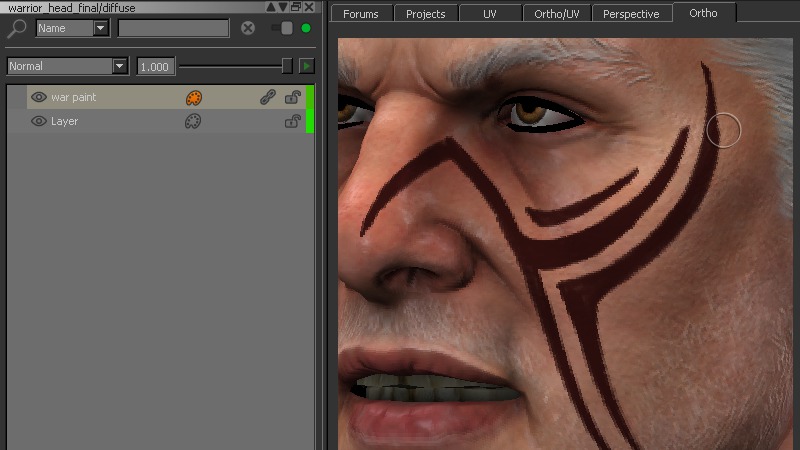Click the orange palette icon on war paint
The height and width of the screenshot is (450, 800).
pyautogui.click(x=193, y=97)
